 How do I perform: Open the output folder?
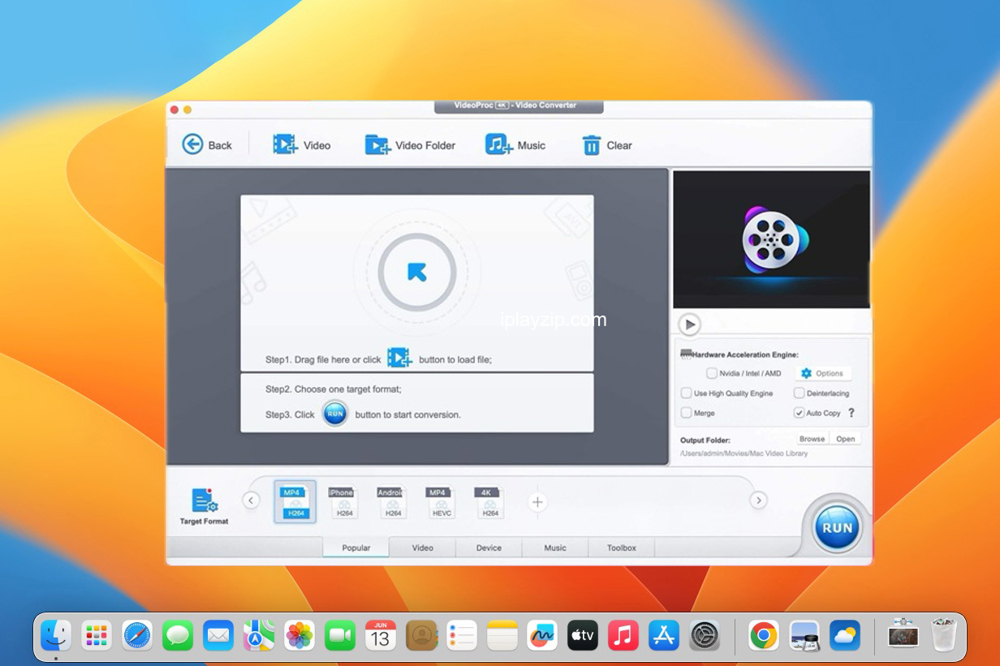coord(845,439)
